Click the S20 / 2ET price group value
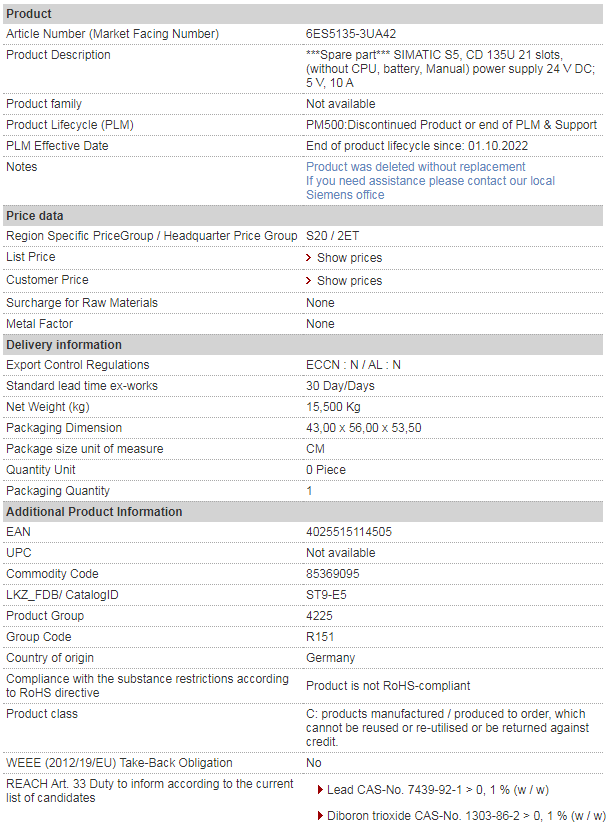The height and width of the screenshot is (831, 614). [x=333, y=236]
